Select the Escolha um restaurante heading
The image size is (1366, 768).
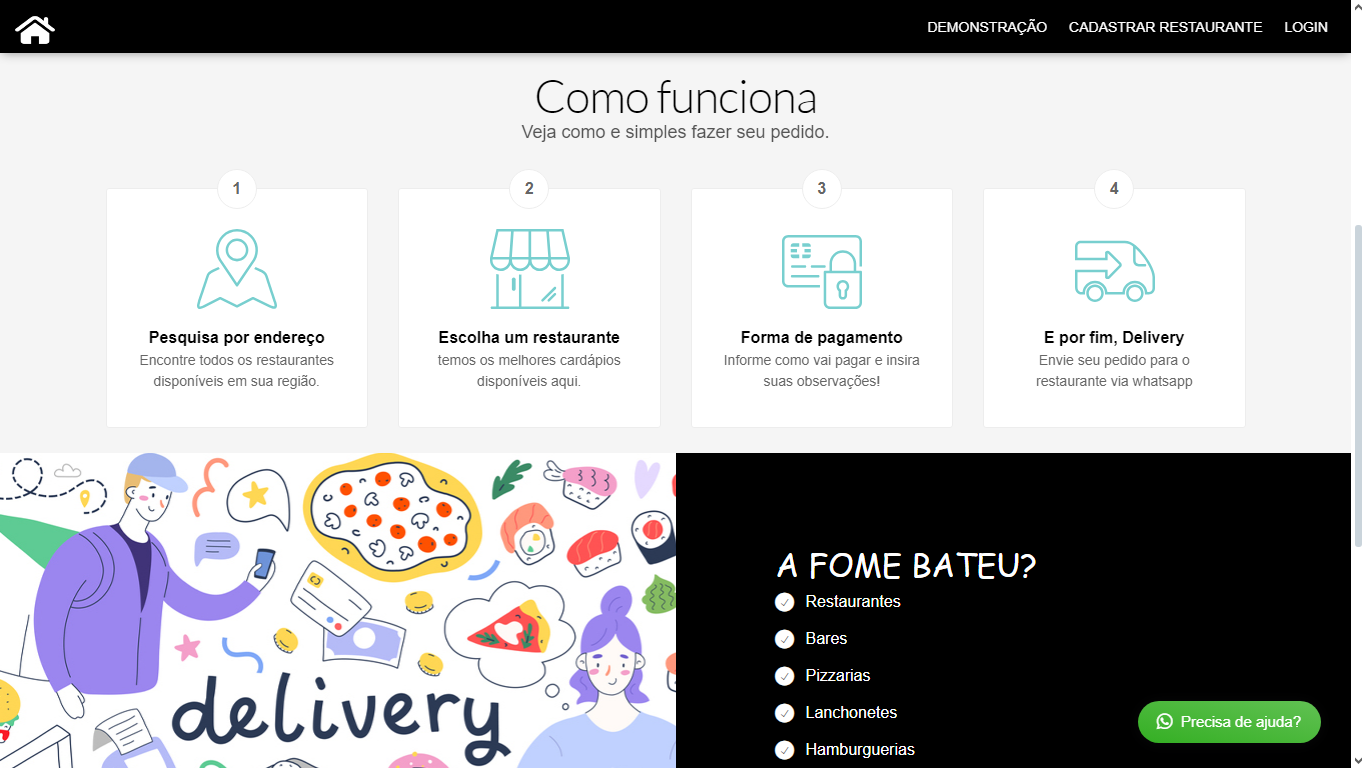click(x=529, y=338)
